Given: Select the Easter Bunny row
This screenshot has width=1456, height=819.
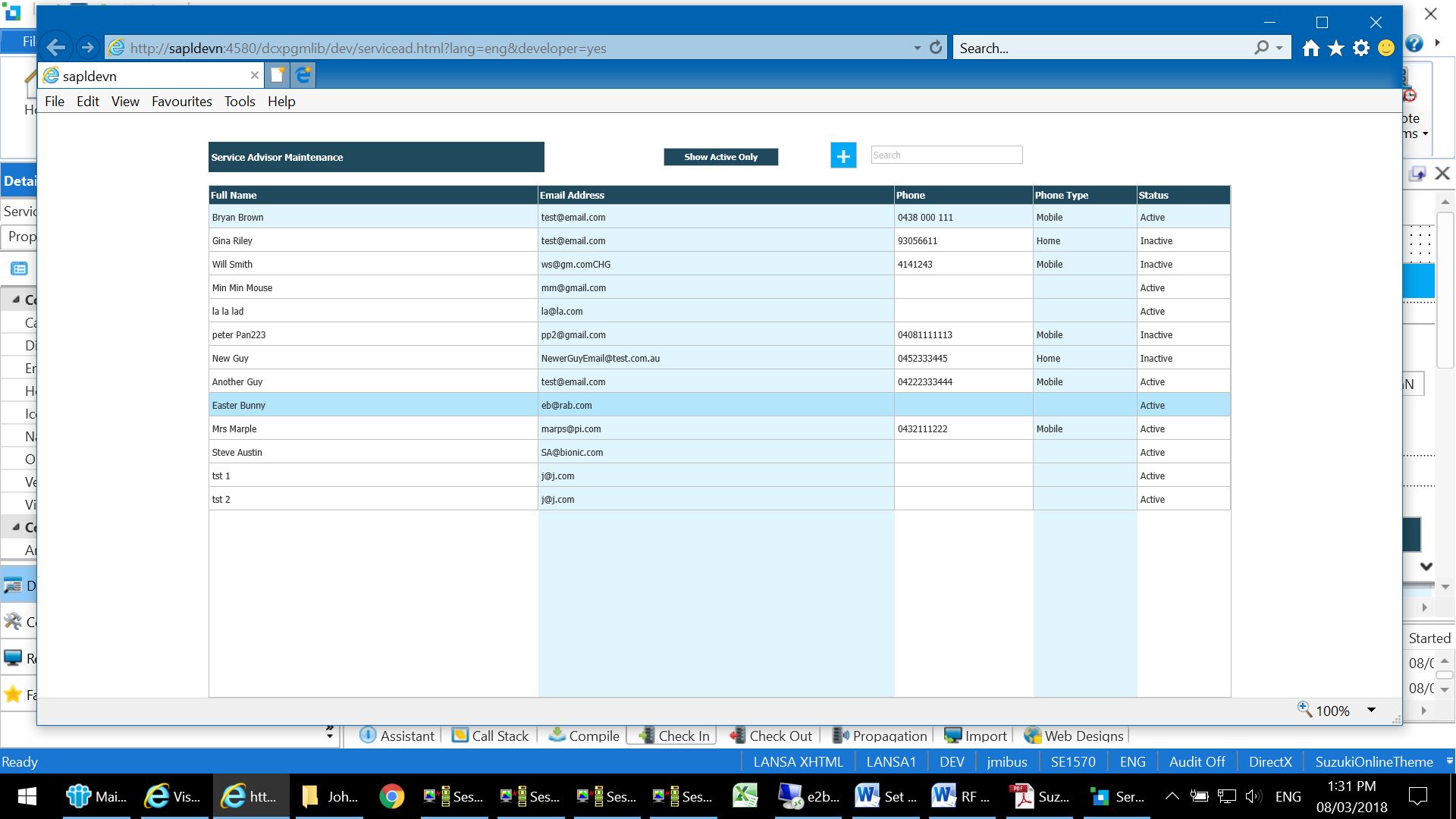Looking at the screenshot, I should pos(372,406).
